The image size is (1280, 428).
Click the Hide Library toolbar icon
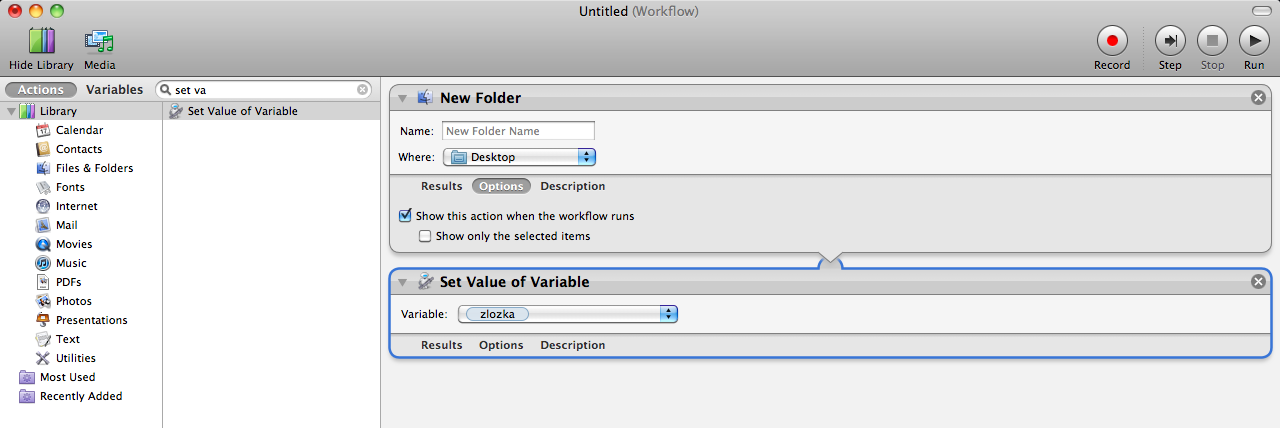click(x=41, y=41)
